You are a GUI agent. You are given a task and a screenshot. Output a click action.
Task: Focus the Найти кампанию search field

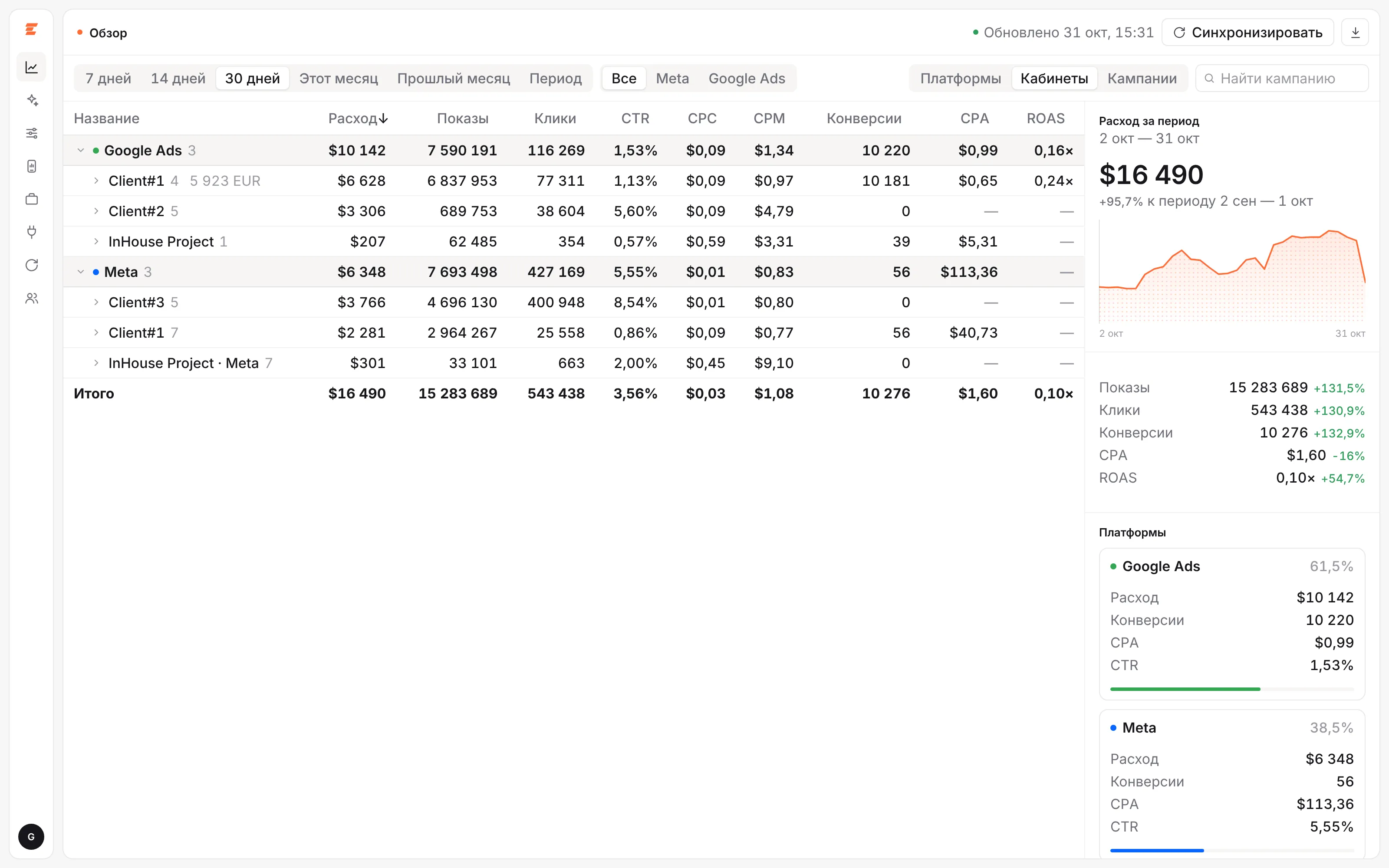[x=1282, y=78]
